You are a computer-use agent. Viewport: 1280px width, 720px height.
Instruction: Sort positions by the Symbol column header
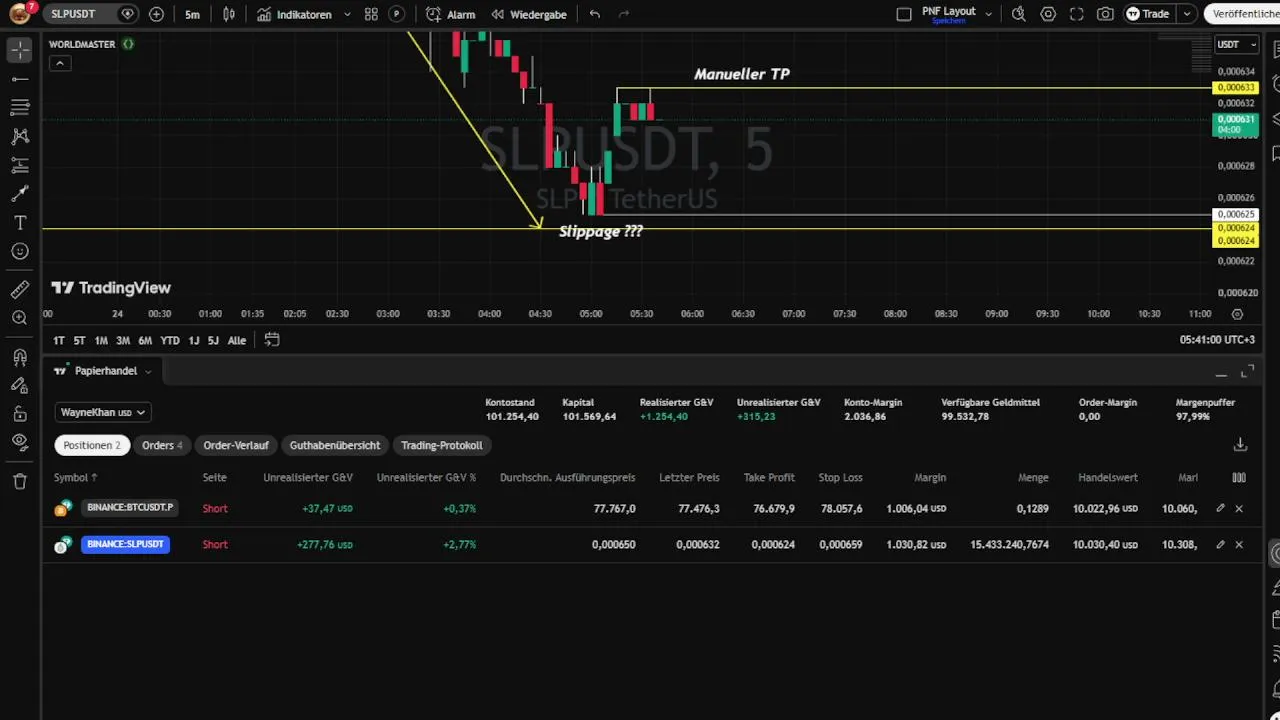76,478
